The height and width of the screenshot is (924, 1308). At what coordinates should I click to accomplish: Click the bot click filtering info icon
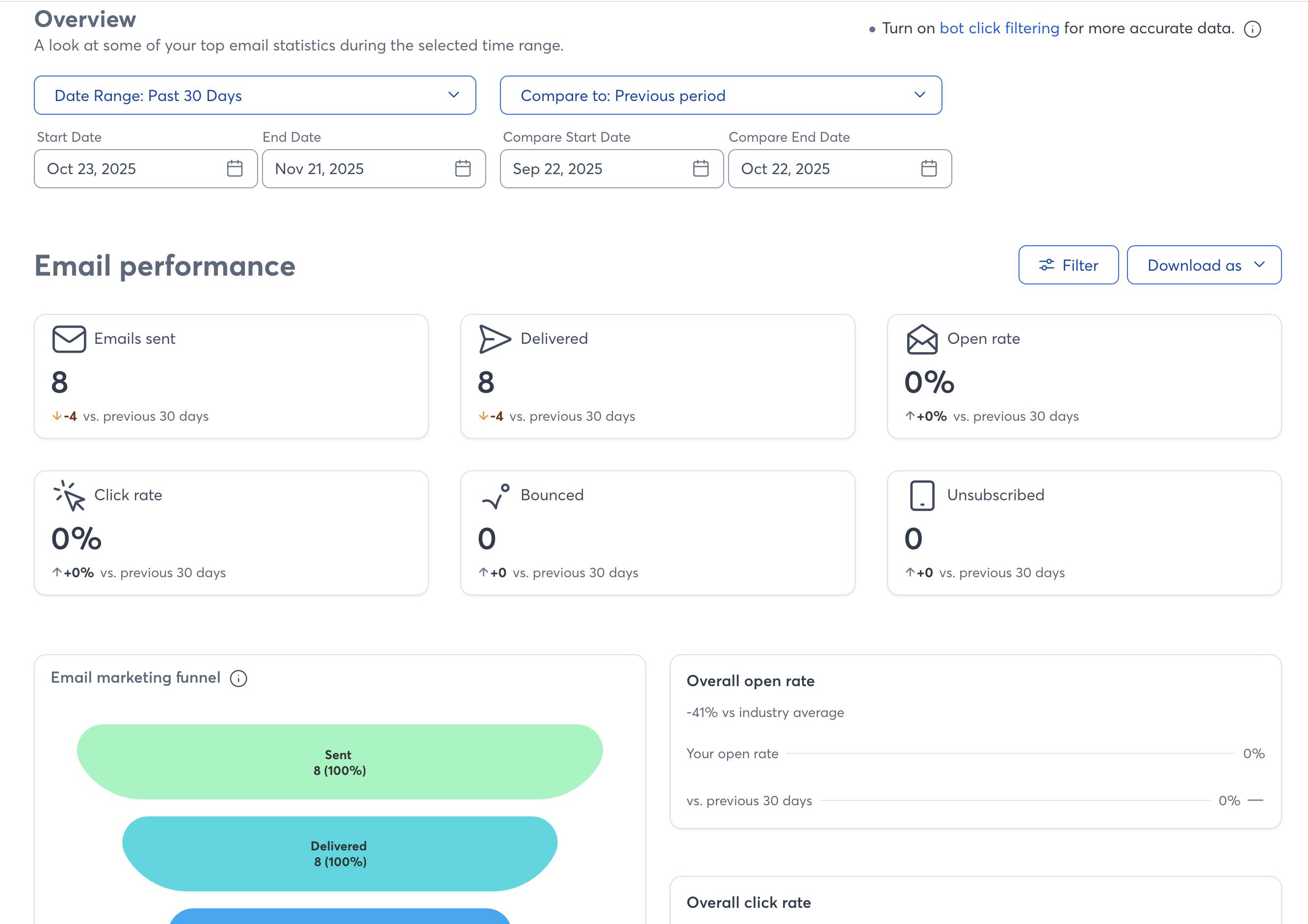1252,29
